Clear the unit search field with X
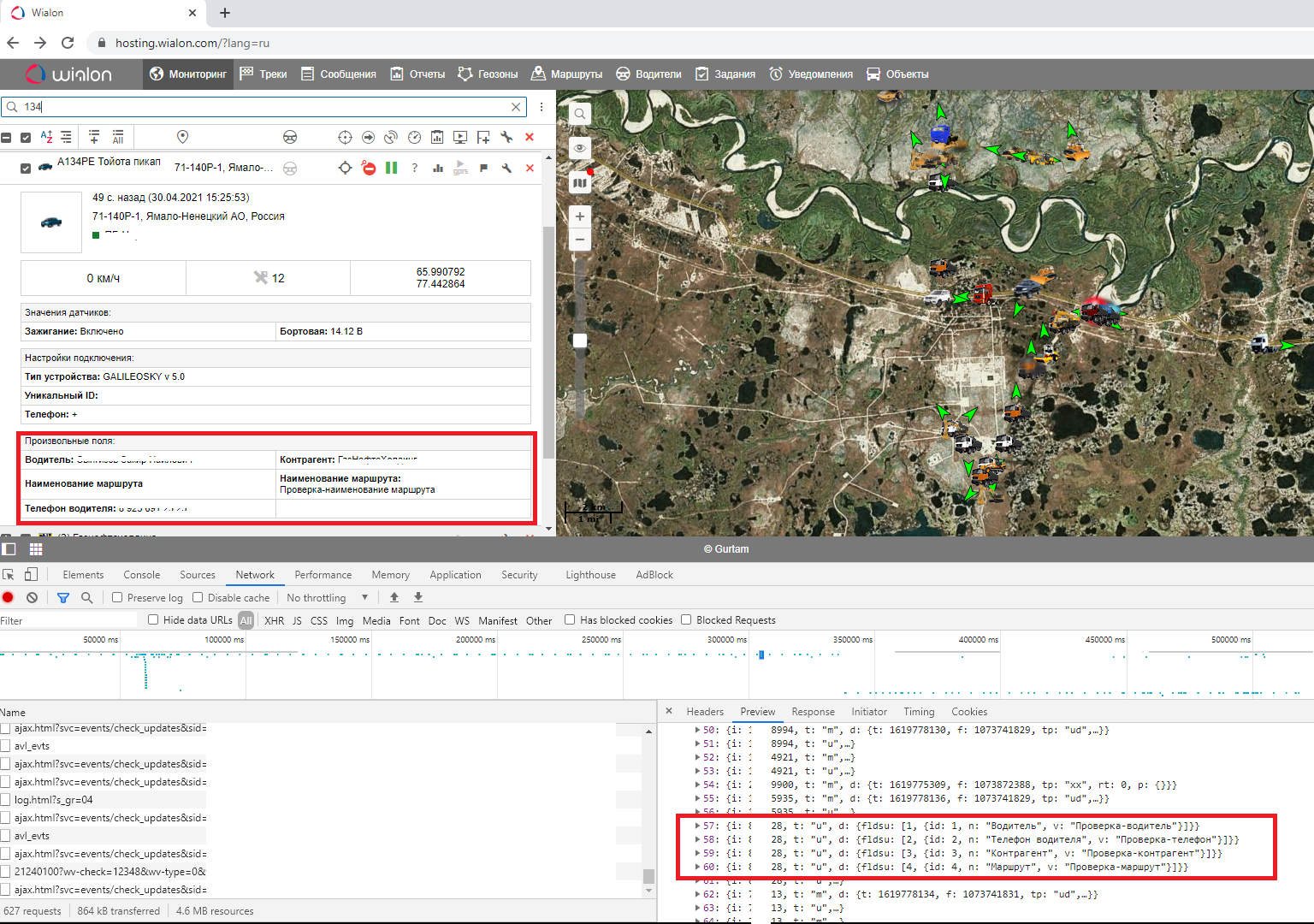This screenshot has height=924, width=1314. click(x=516, y=107)
